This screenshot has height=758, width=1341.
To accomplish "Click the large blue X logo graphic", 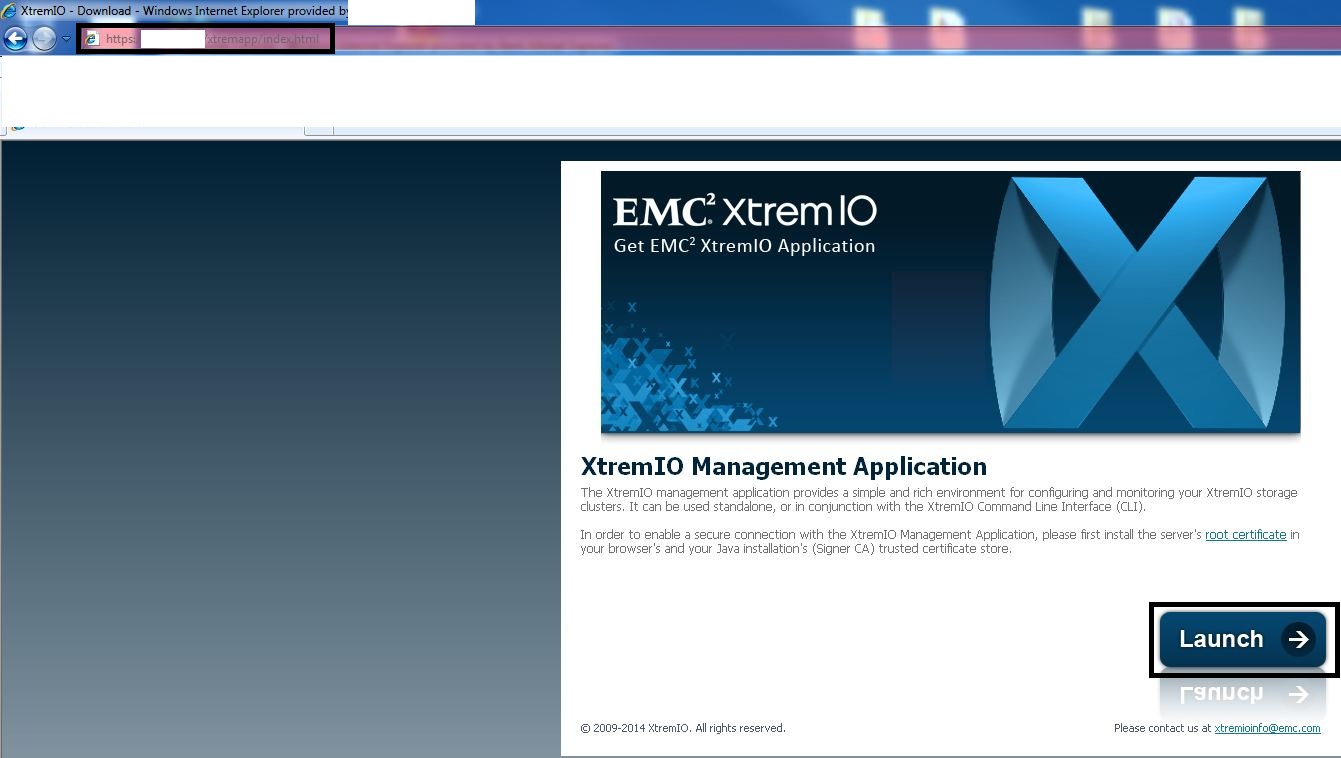I will point(1139,302).
